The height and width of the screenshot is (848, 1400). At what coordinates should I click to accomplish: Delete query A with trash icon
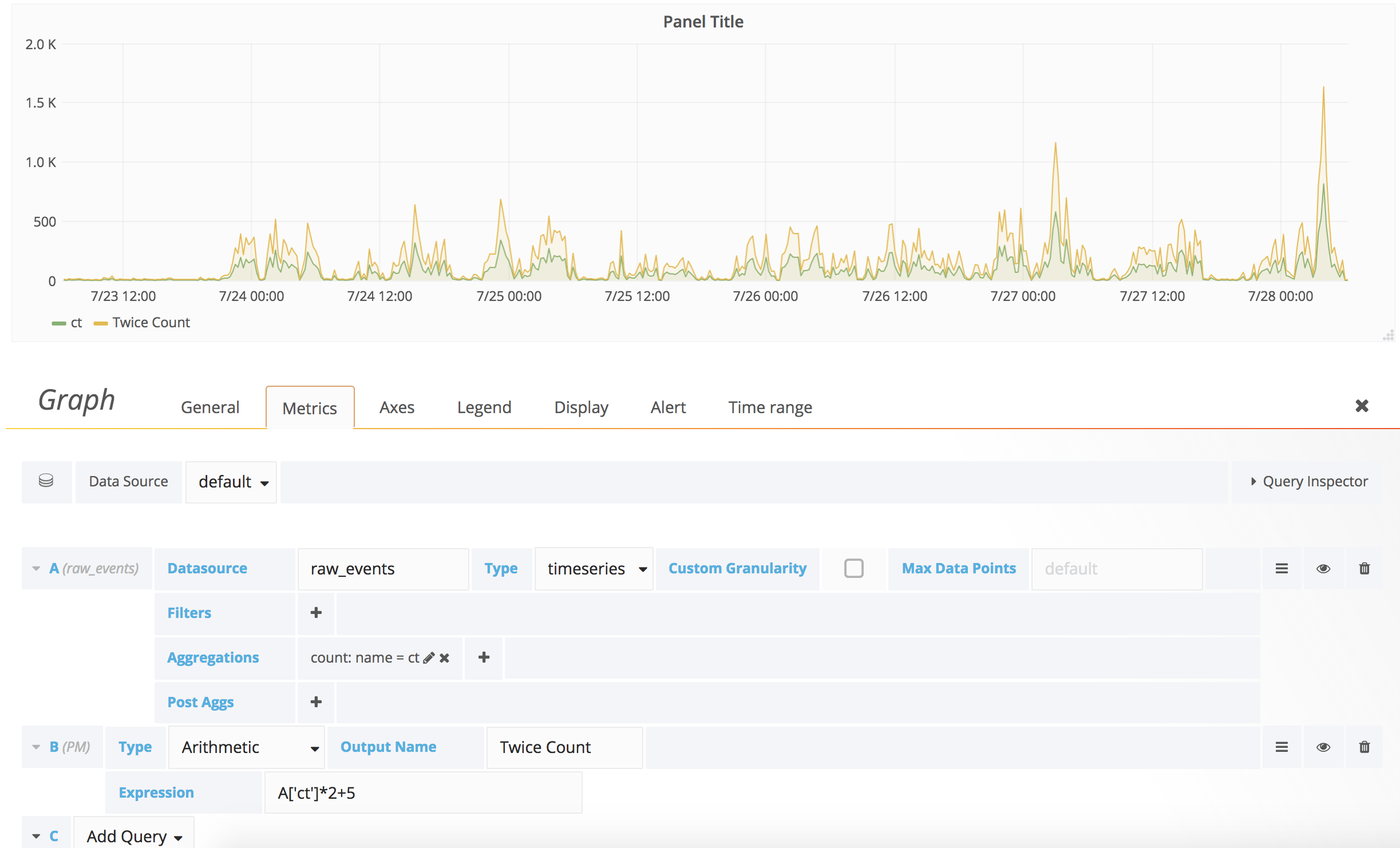(1364, 568)
